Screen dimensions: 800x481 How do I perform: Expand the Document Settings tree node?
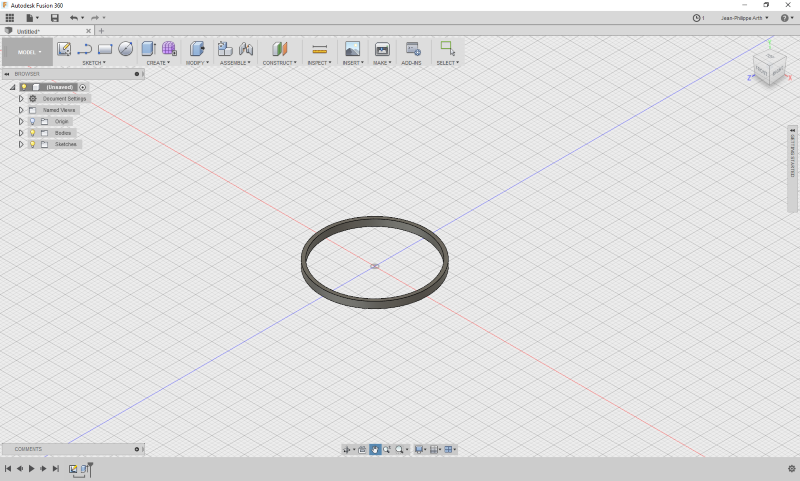tap(20, 99)
